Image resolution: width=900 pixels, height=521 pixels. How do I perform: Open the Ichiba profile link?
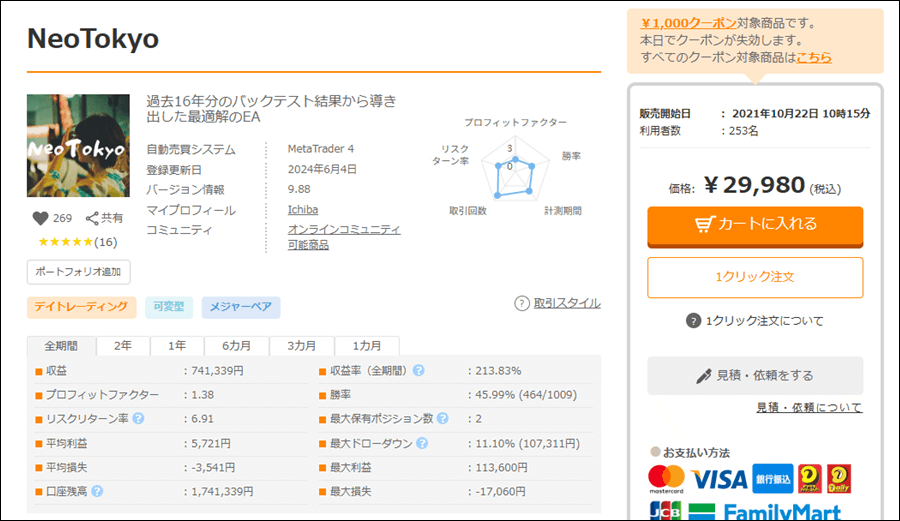tap(304, 210)
